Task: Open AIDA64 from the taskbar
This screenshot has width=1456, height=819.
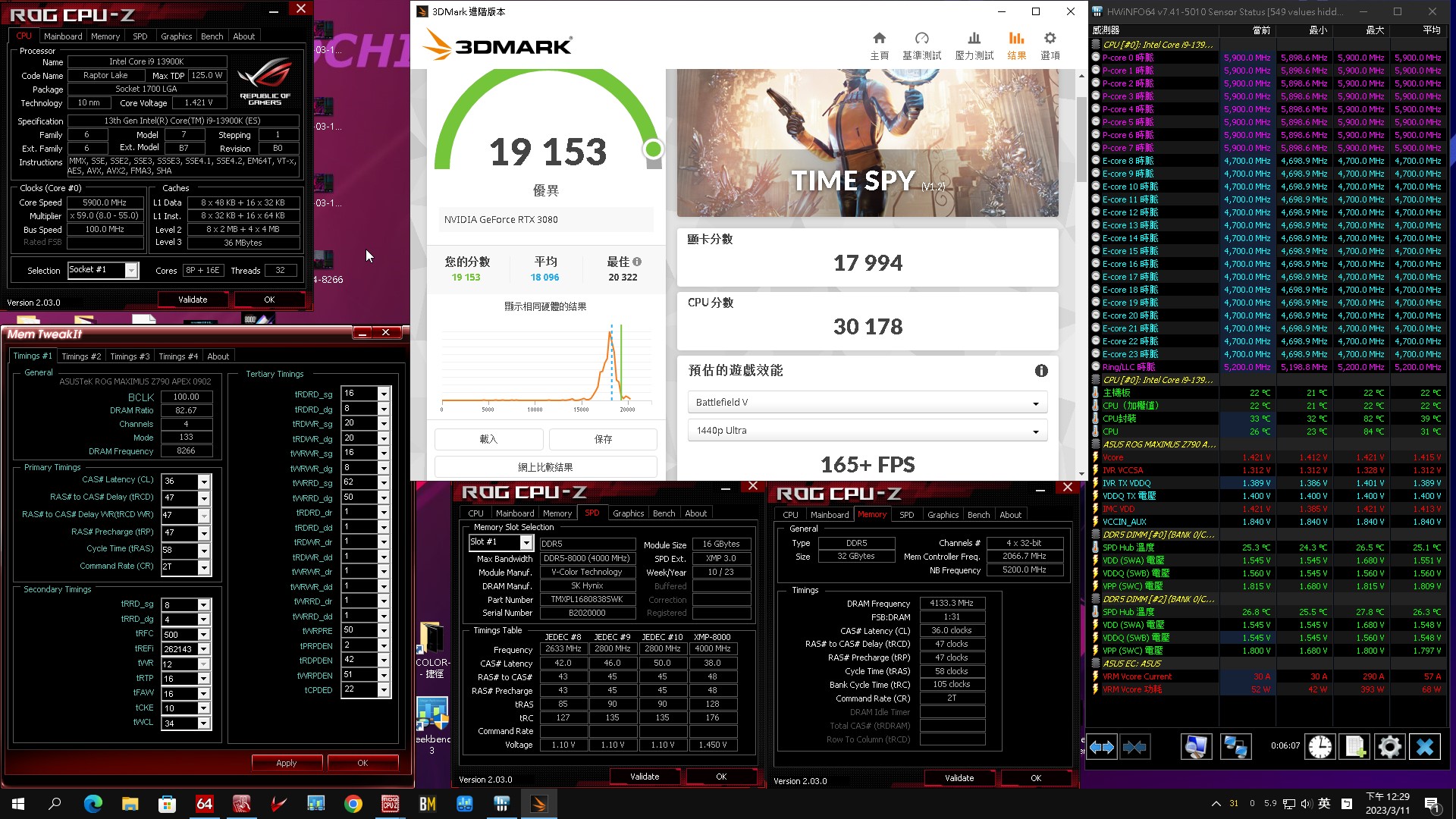Action: 205,804
